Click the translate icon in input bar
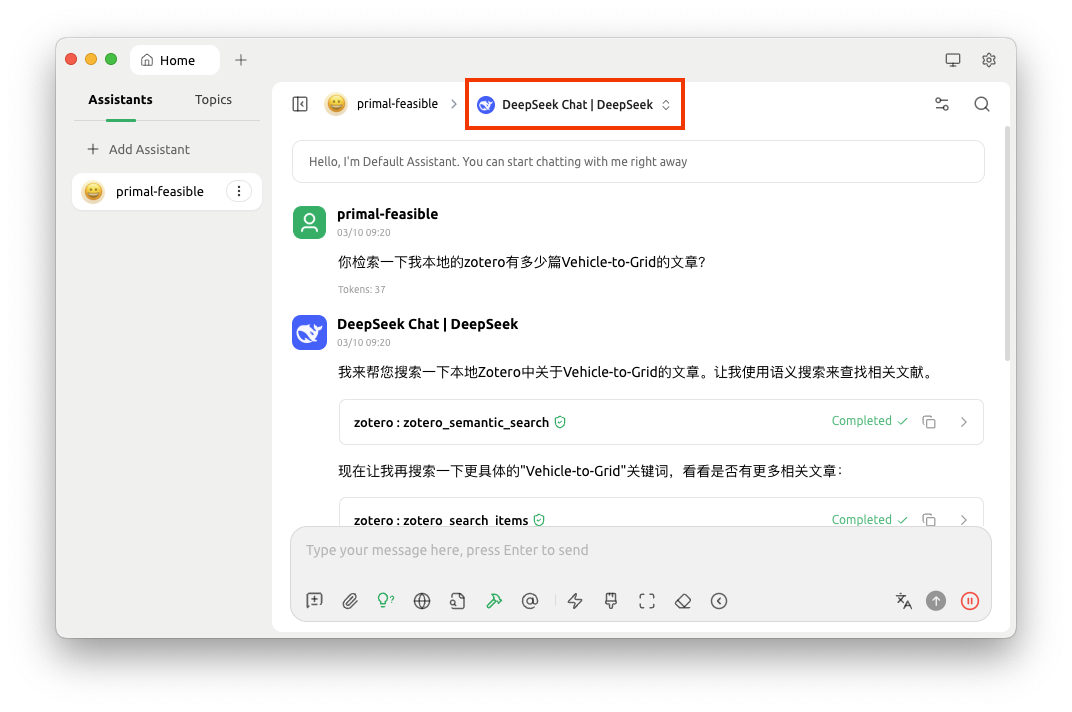The image size is (1072, 712). tap(904, 601)
